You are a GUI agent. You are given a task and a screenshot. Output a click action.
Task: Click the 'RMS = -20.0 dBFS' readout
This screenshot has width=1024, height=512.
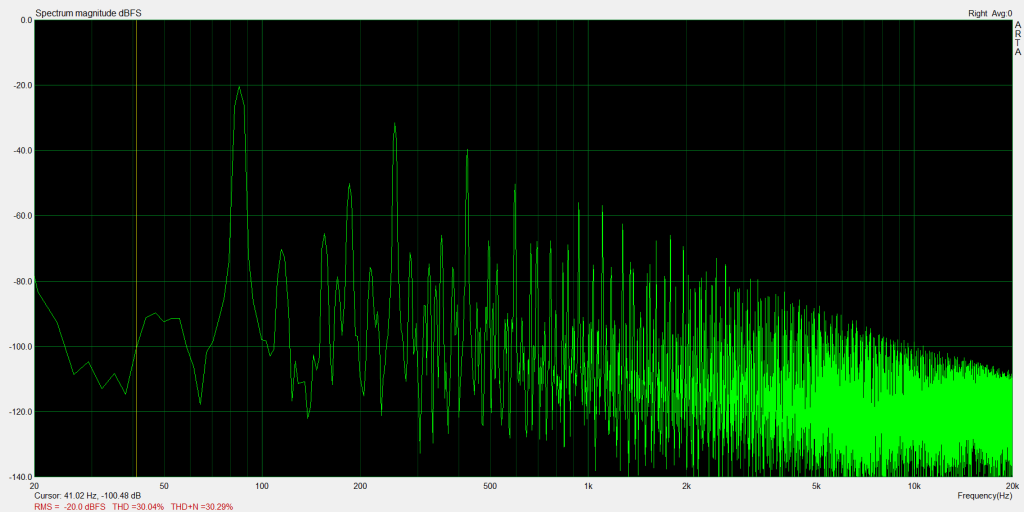point(71,507)
